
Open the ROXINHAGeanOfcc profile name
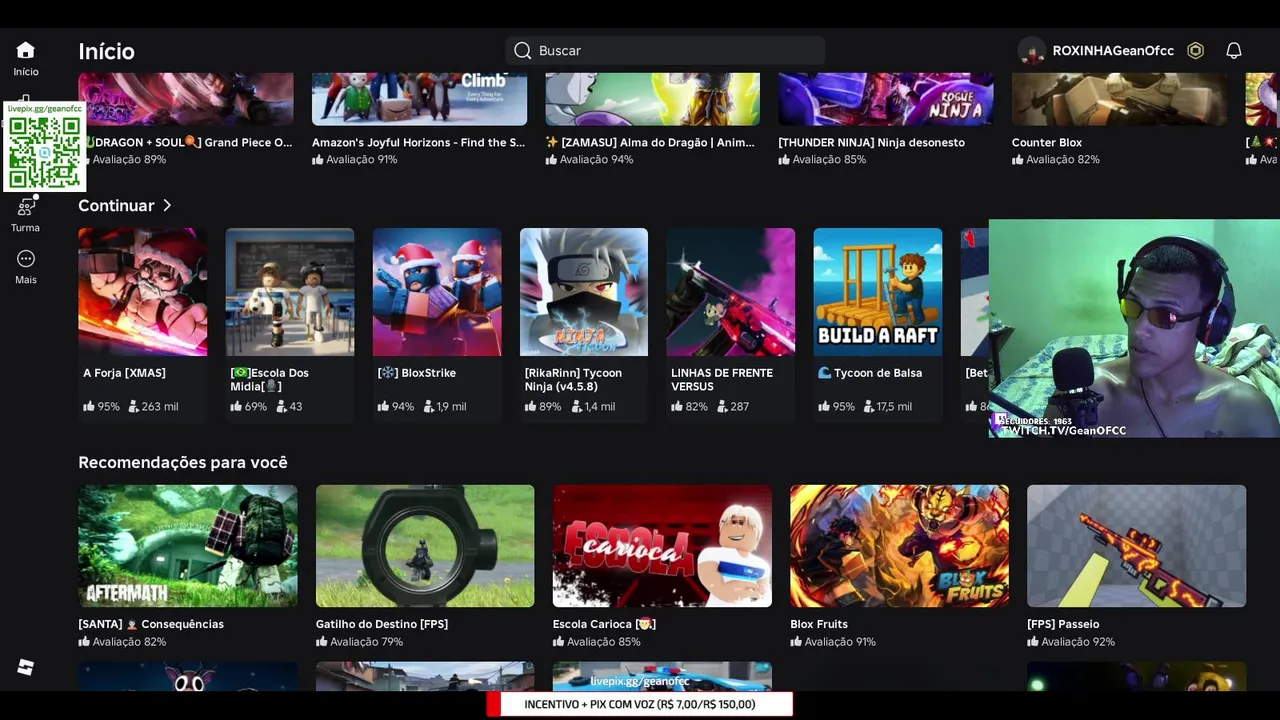(1113, 51)
